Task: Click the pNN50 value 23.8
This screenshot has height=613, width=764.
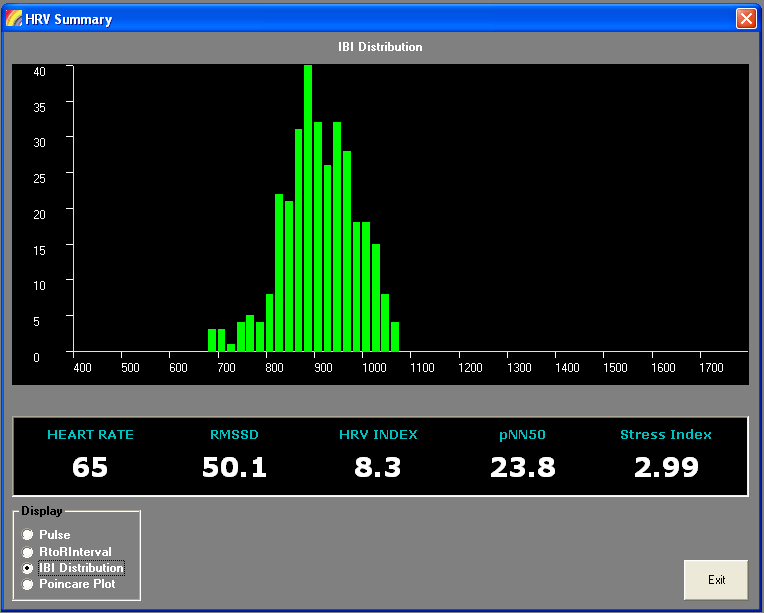Action: tap(522, 467)
